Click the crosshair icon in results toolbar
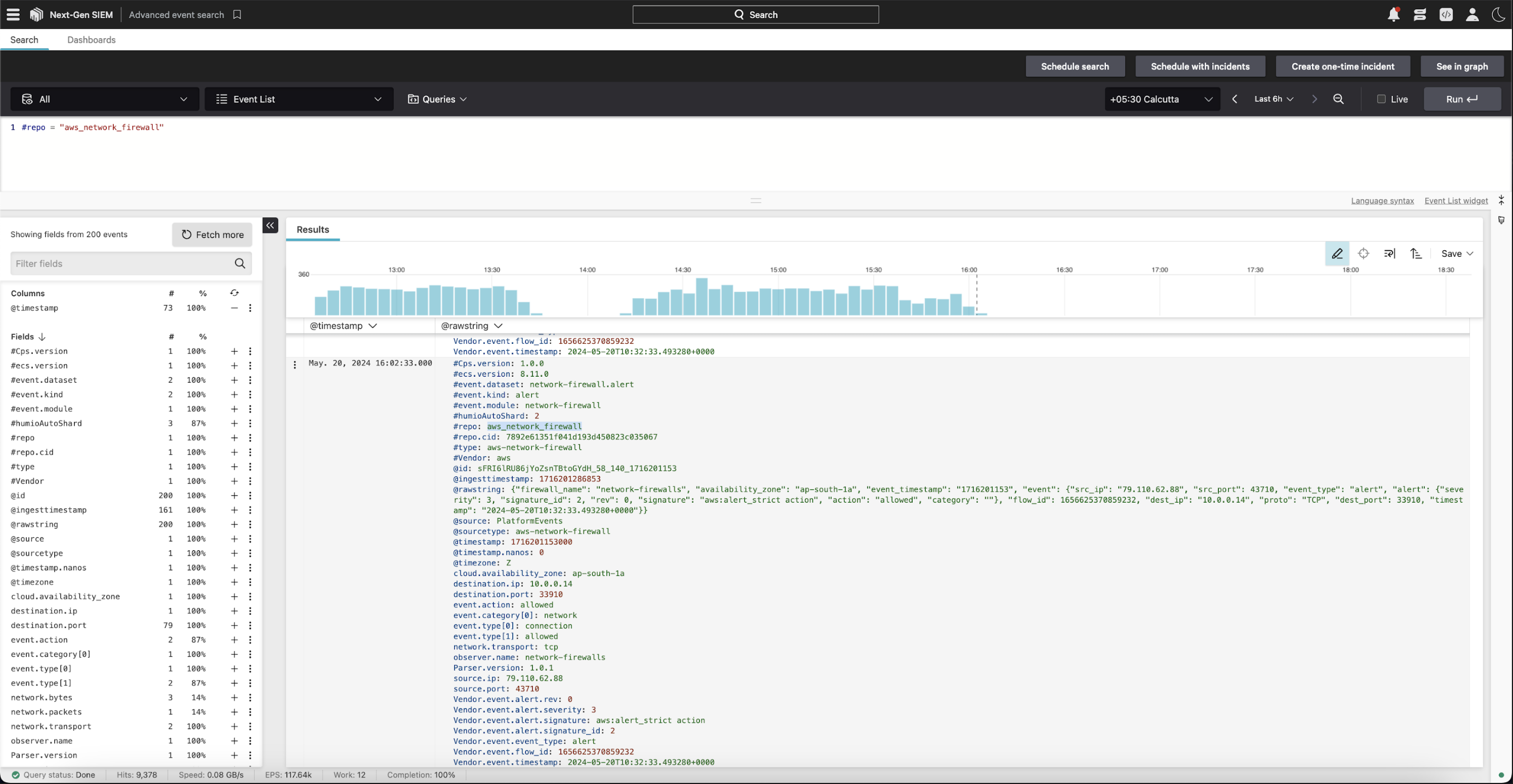The width and height of the screenshot is (1513, 784). click(1363, 253)
